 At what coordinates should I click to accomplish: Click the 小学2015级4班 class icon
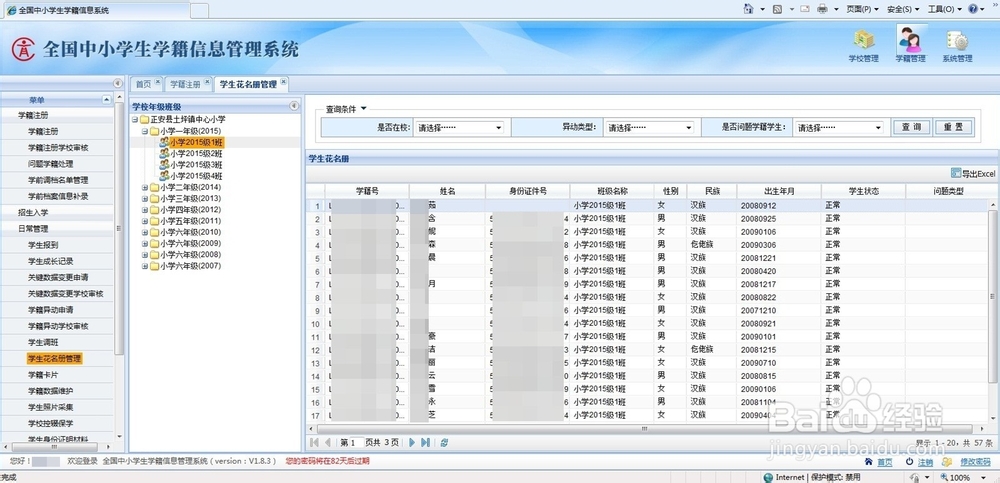(164, 175)
